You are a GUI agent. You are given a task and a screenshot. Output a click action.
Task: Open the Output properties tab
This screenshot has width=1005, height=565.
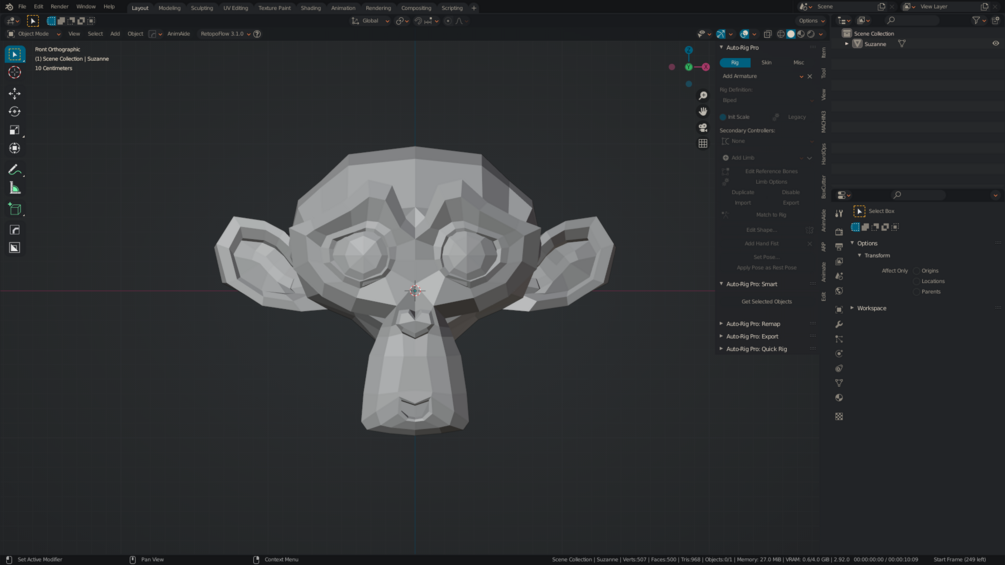839,247
